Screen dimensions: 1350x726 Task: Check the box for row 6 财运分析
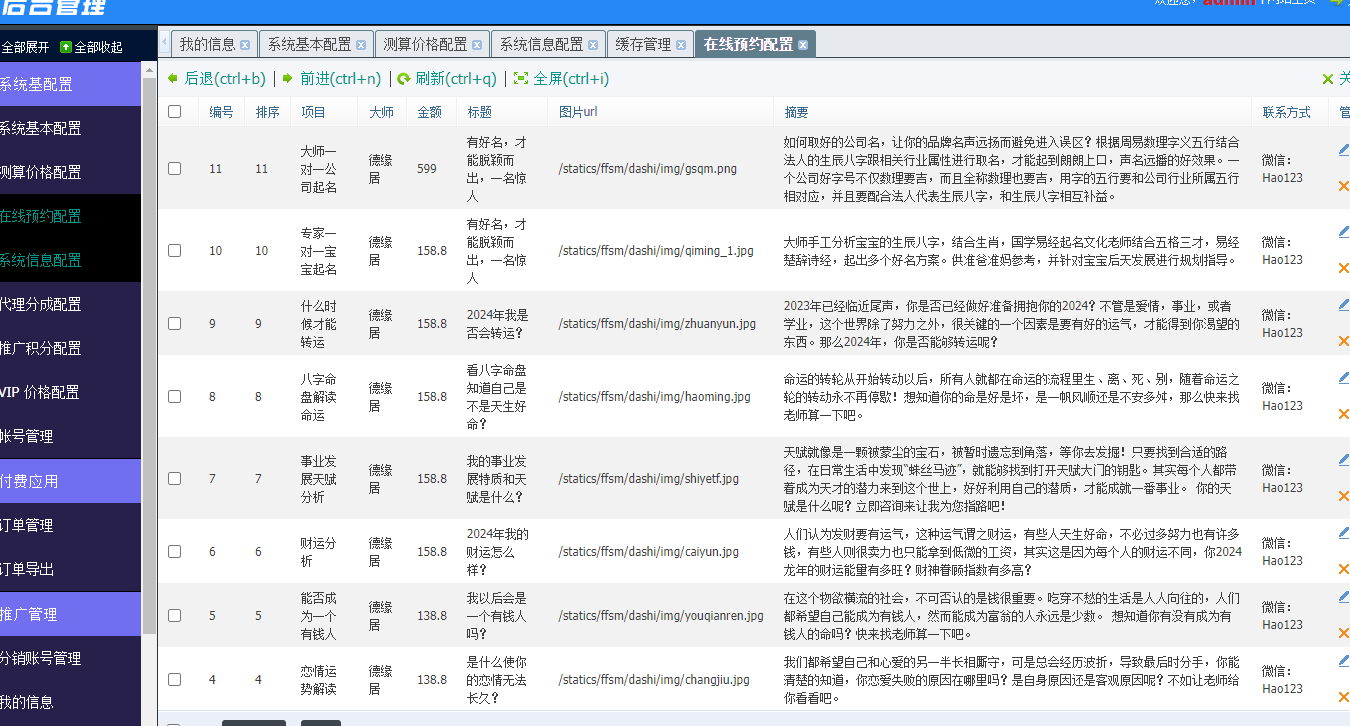pyautogui.click(x=175, y=552)
